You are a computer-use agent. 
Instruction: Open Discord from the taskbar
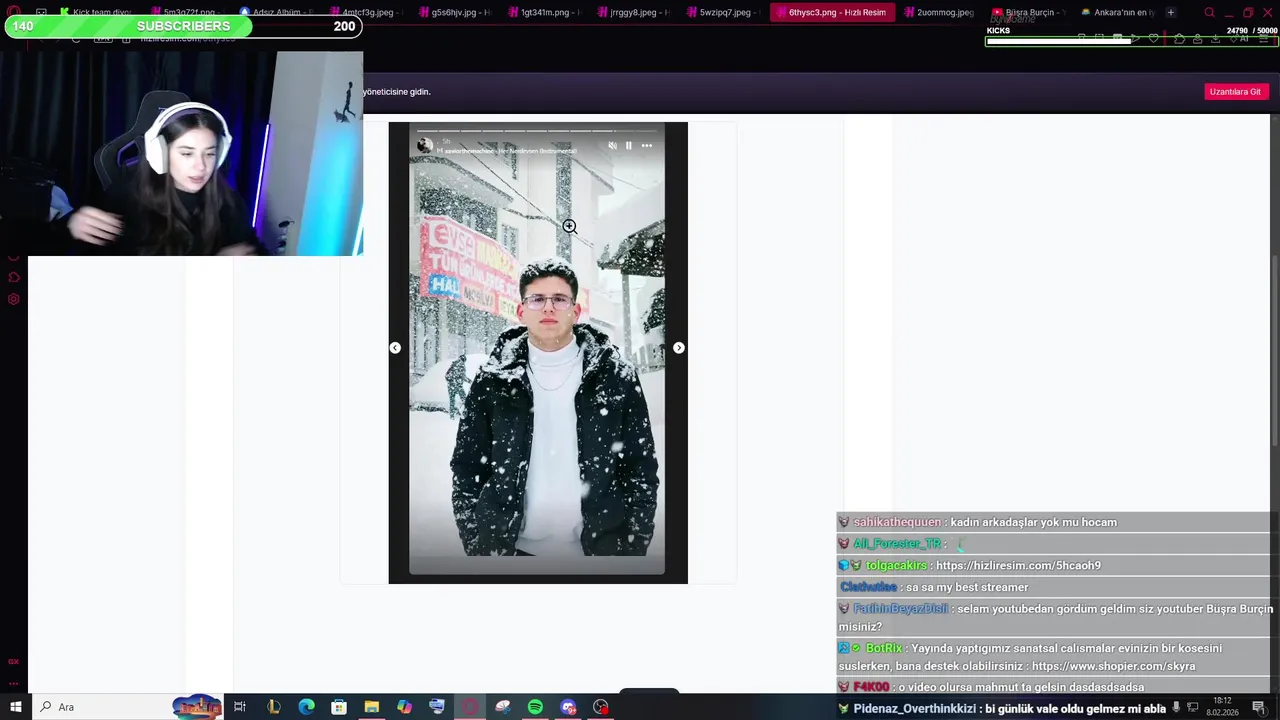click(568, 707)
